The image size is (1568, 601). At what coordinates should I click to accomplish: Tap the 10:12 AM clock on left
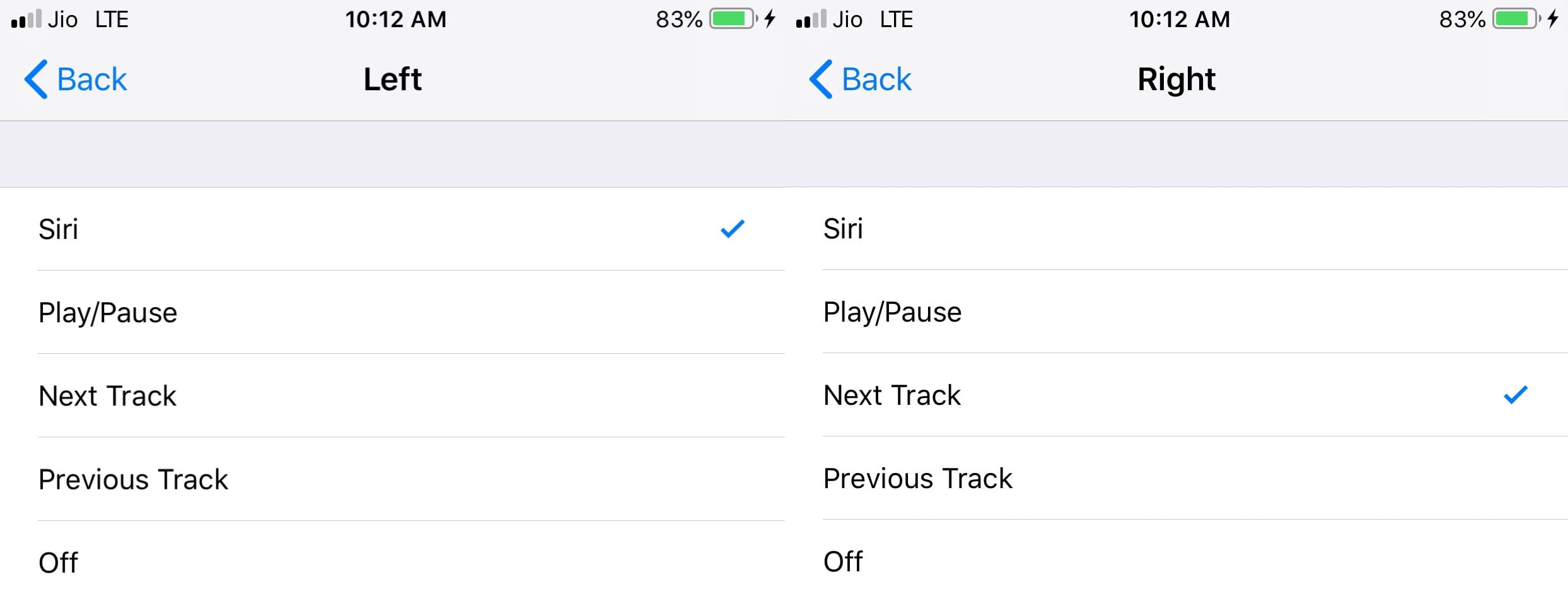[396, 20]
